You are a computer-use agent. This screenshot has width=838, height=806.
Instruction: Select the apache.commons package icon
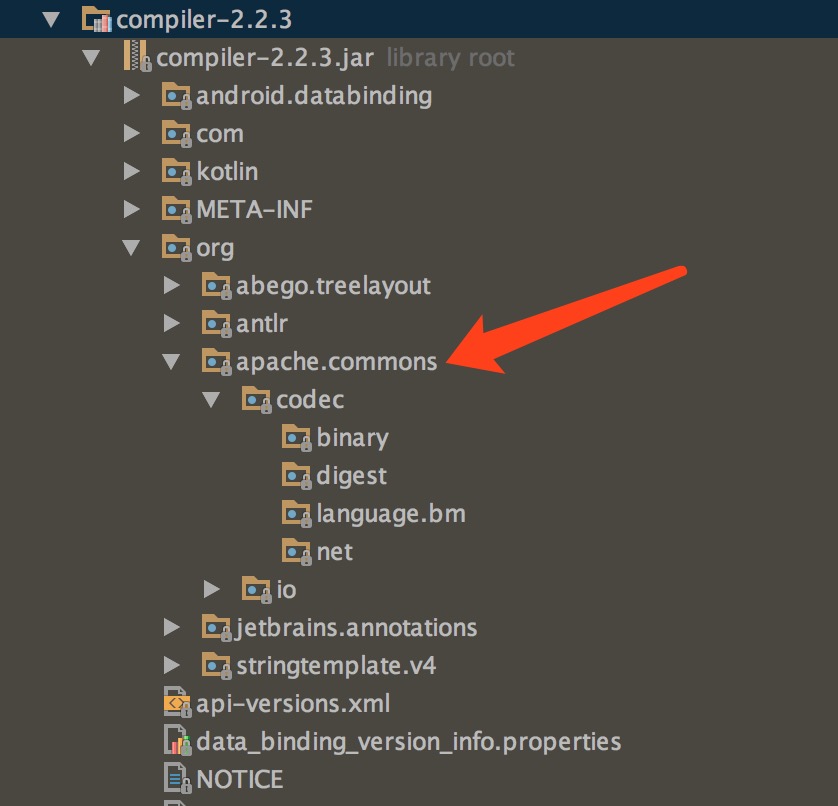point(216,361)
